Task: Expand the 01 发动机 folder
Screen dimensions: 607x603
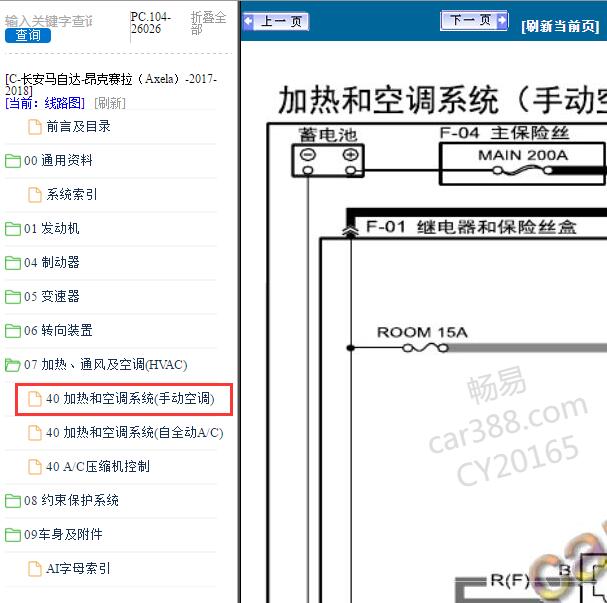Action: tap(51, 229)
